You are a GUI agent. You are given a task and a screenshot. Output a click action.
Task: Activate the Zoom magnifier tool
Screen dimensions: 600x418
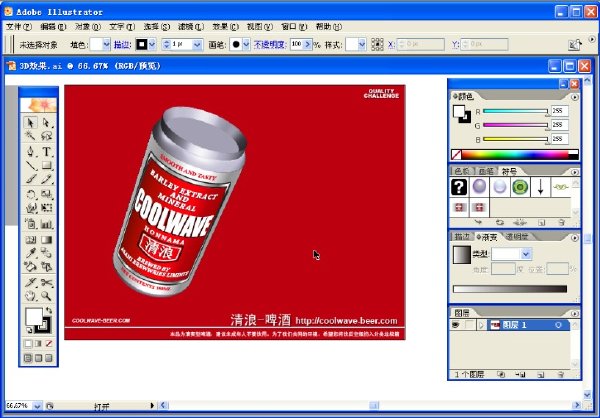pos(46,296)
